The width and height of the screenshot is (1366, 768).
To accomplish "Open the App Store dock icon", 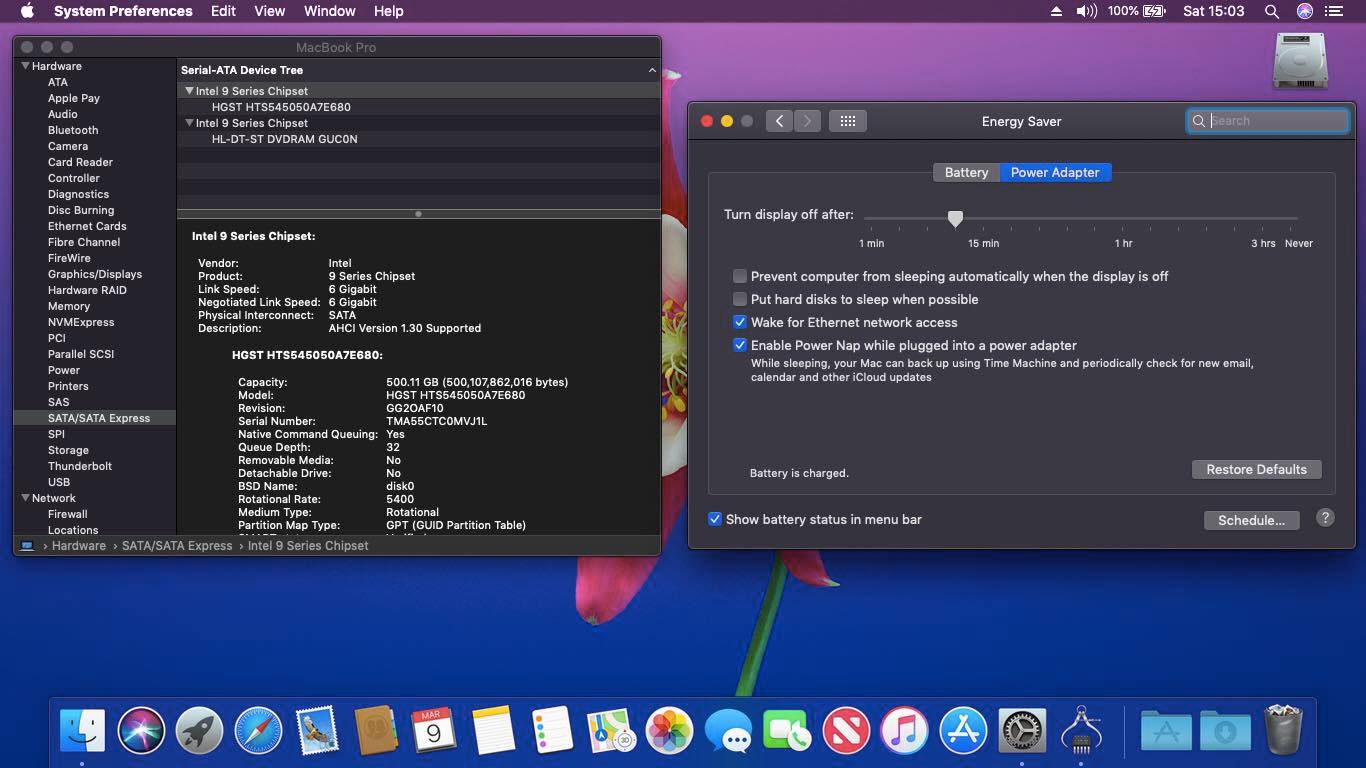I will 963,731.
